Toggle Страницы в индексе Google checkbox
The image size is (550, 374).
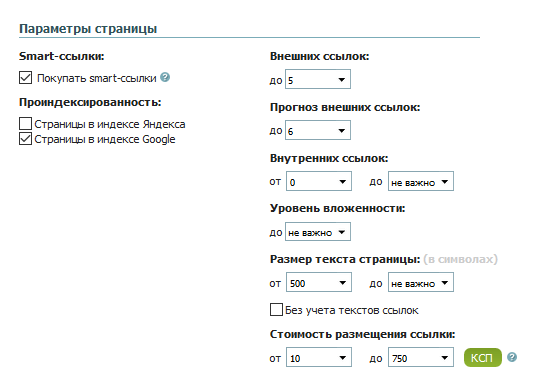[x=25, y=139]
